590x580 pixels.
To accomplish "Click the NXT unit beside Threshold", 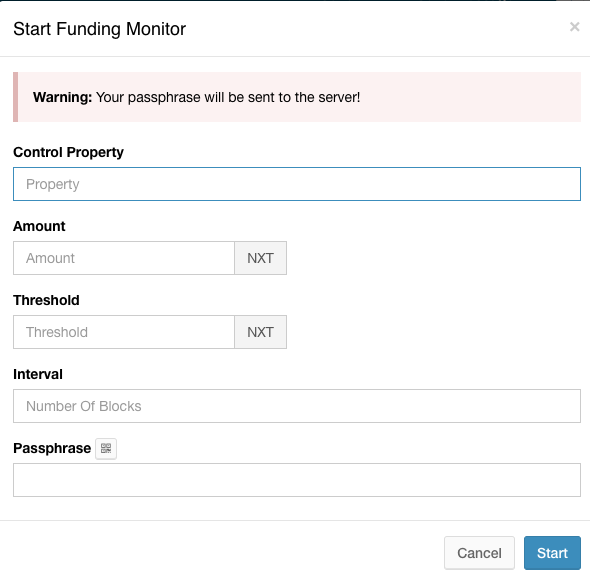I will click(260, 332).
